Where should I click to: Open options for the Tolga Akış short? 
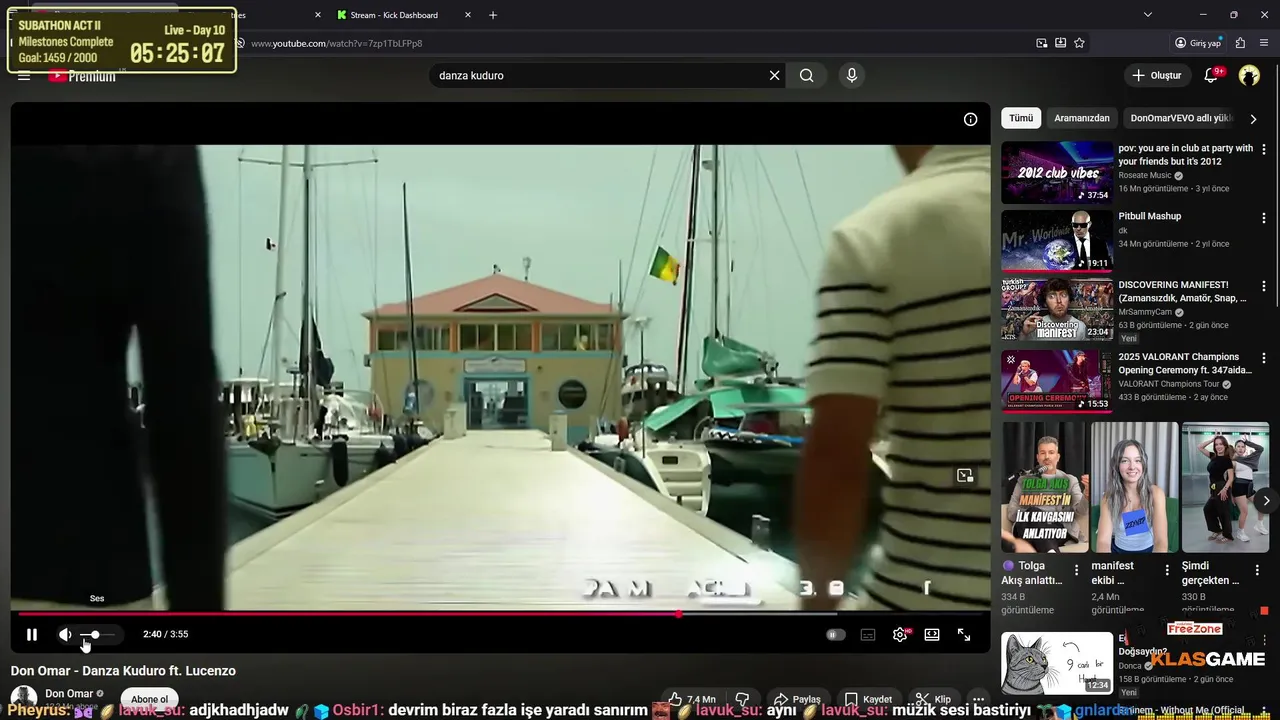click(1076, 570)
